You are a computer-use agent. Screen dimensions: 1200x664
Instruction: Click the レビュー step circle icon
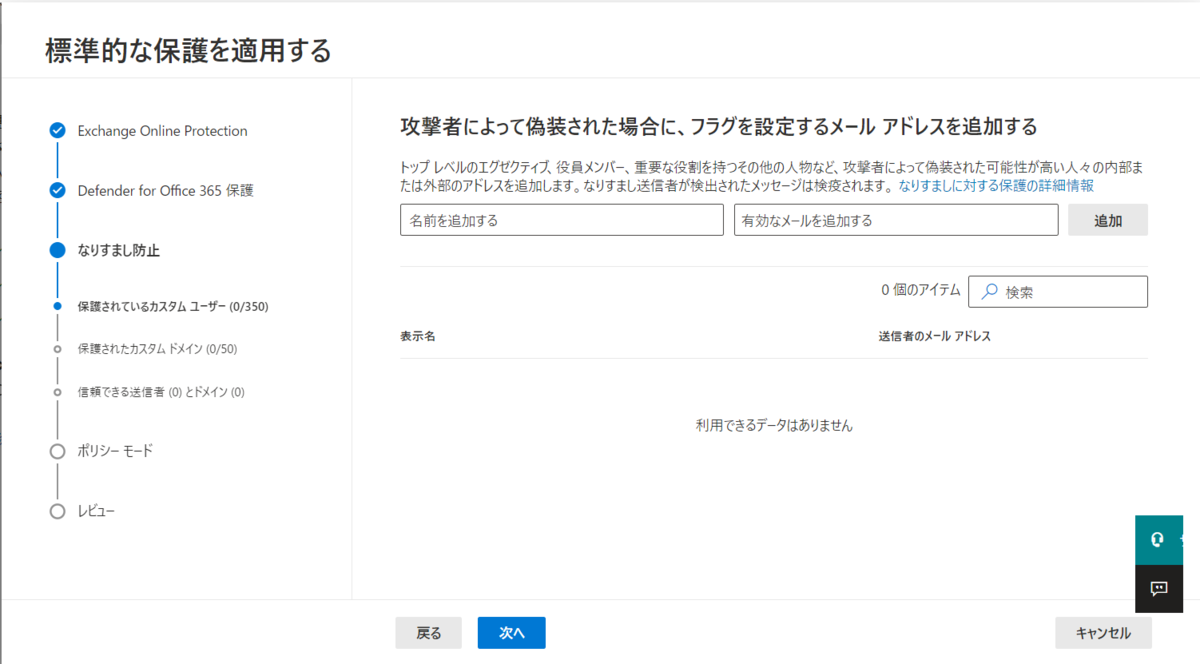57,511
